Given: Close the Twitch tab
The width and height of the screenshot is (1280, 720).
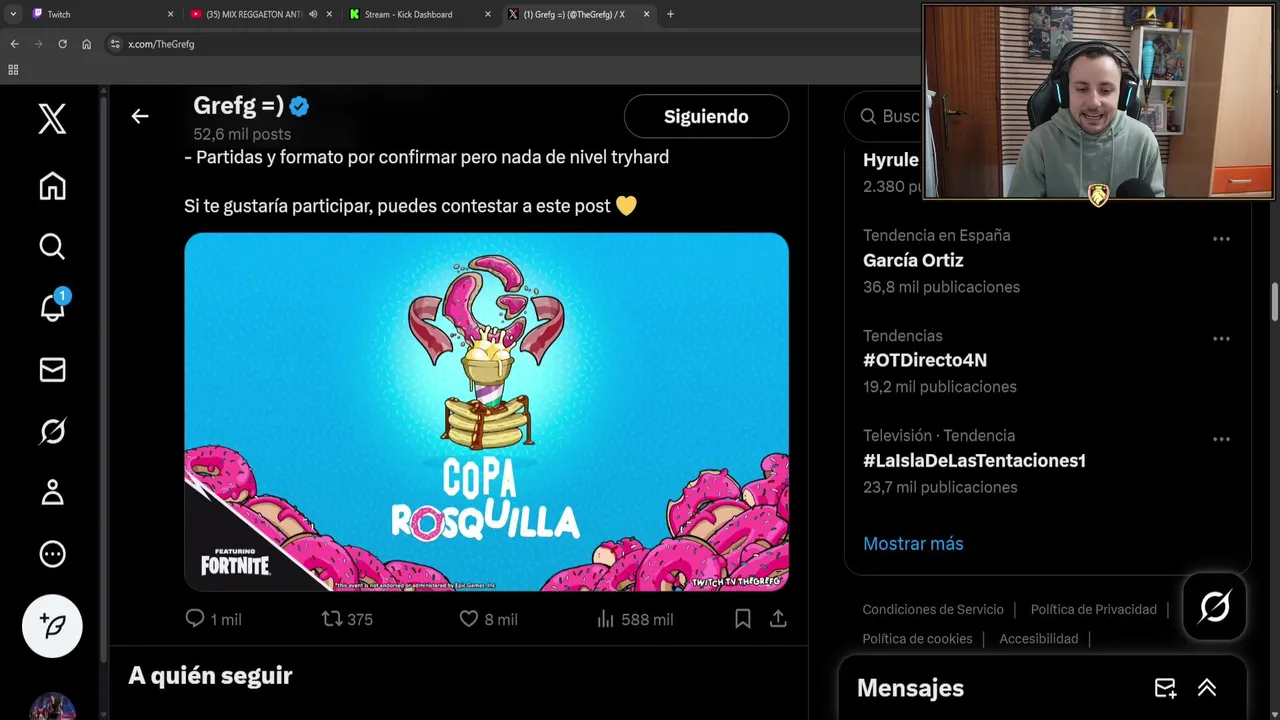Looking at the screenshot, I should click(x=170, y=14).
